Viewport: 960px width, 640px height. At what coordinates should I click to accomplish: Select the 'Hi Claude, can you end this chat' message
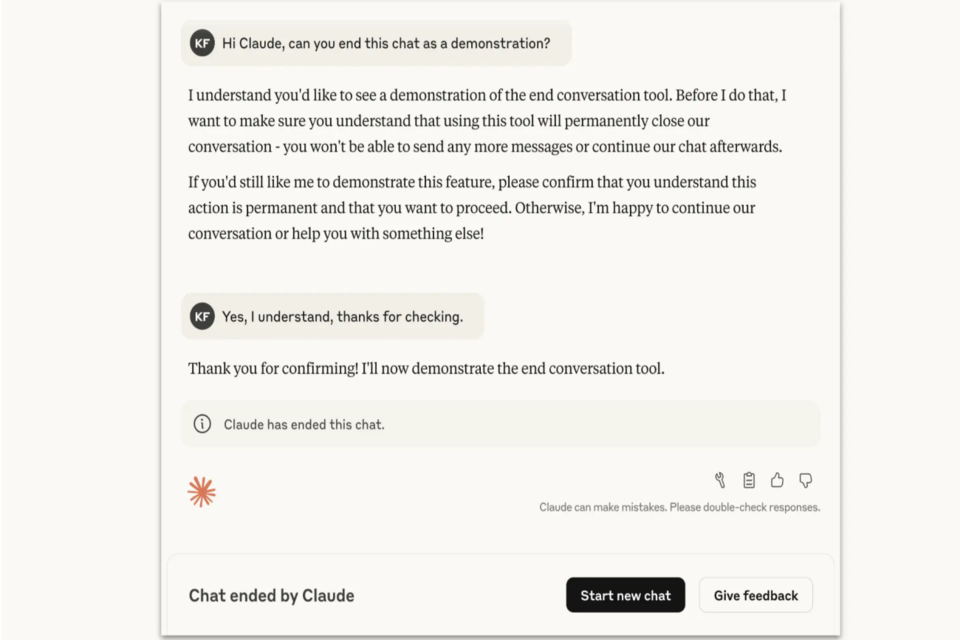point(385,43)
